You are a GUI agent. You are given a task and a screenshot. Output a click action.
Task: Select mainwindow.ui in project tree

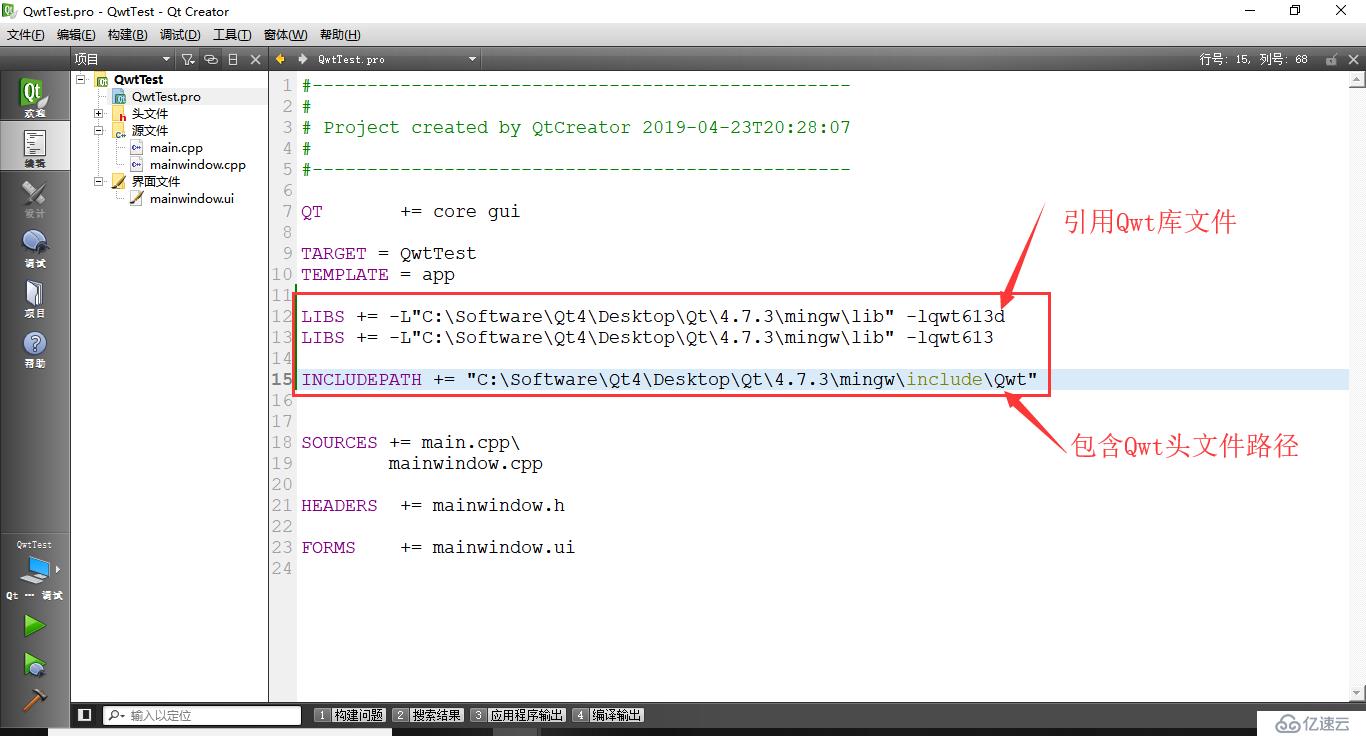[191, 198]
